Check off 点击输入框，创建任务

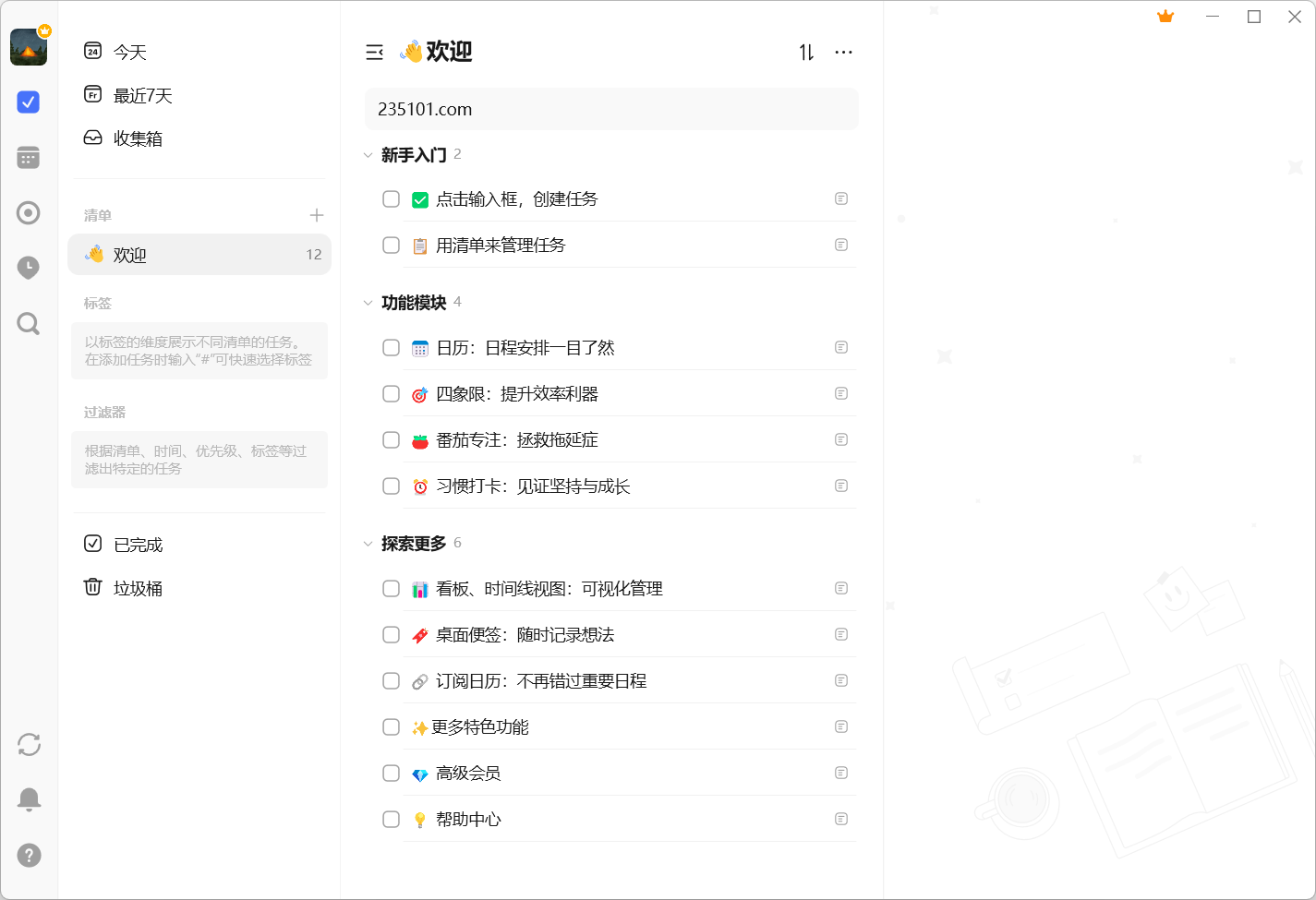(x=391, y=198)
